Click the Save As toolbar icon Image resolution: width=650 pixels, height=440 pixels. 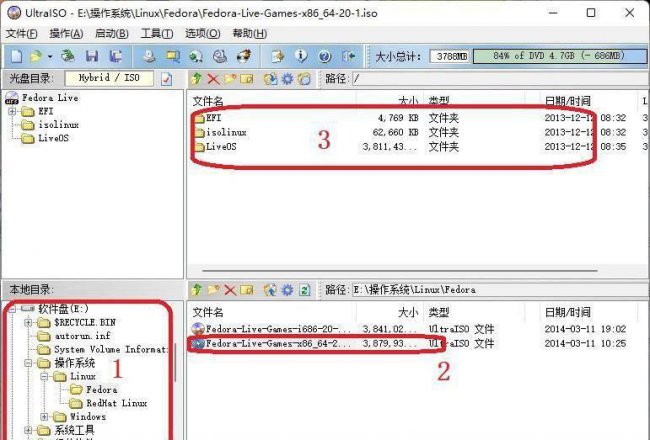(x=116, y=56)
